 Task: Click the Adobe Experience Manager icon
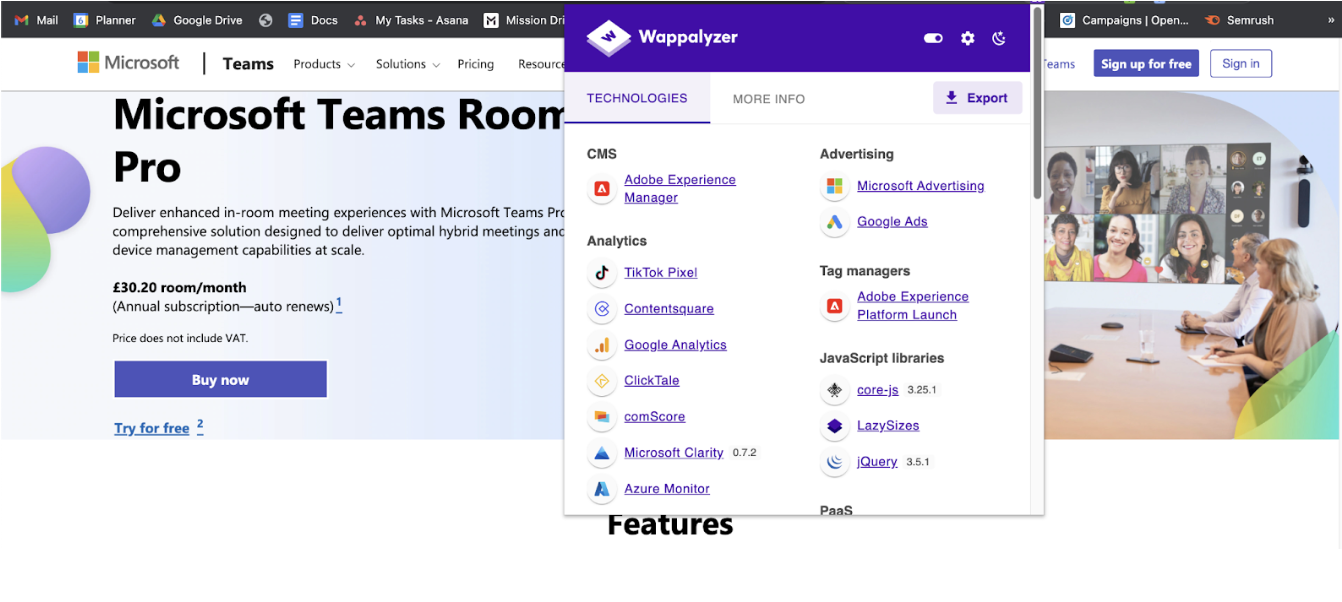[602, 188]
